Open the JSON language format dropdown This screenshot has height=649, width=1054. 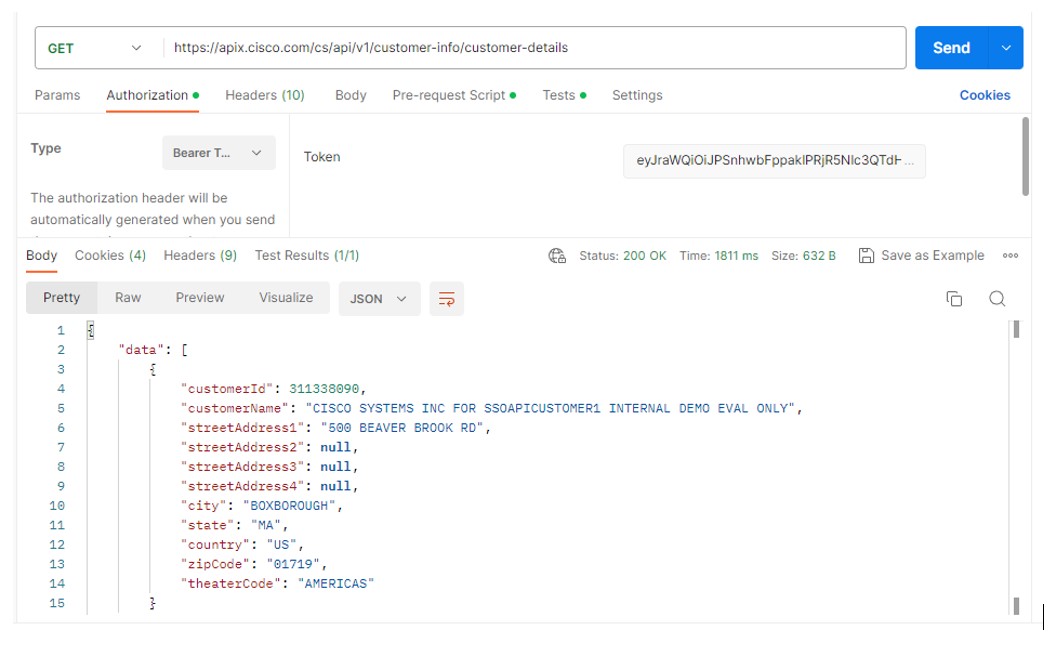coord(378,298)
